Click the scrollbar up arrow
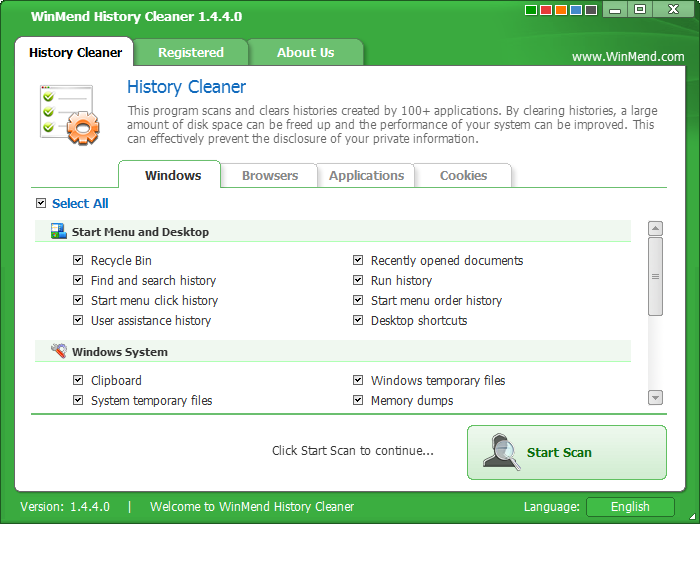The width and height of the screenshot is (700, 574). click(655, 229)
